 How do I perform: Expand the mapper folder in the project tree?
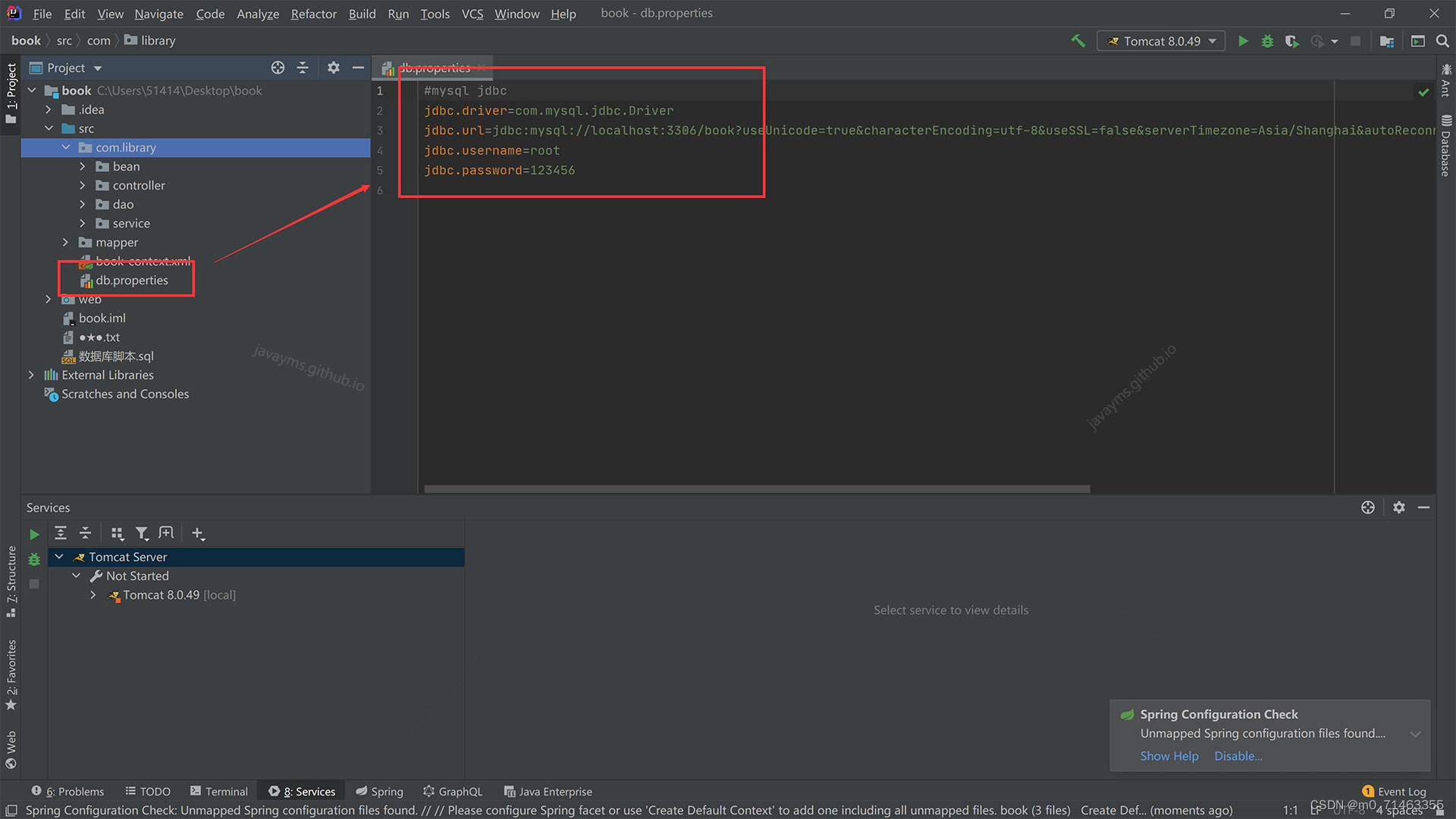(66, 243)
